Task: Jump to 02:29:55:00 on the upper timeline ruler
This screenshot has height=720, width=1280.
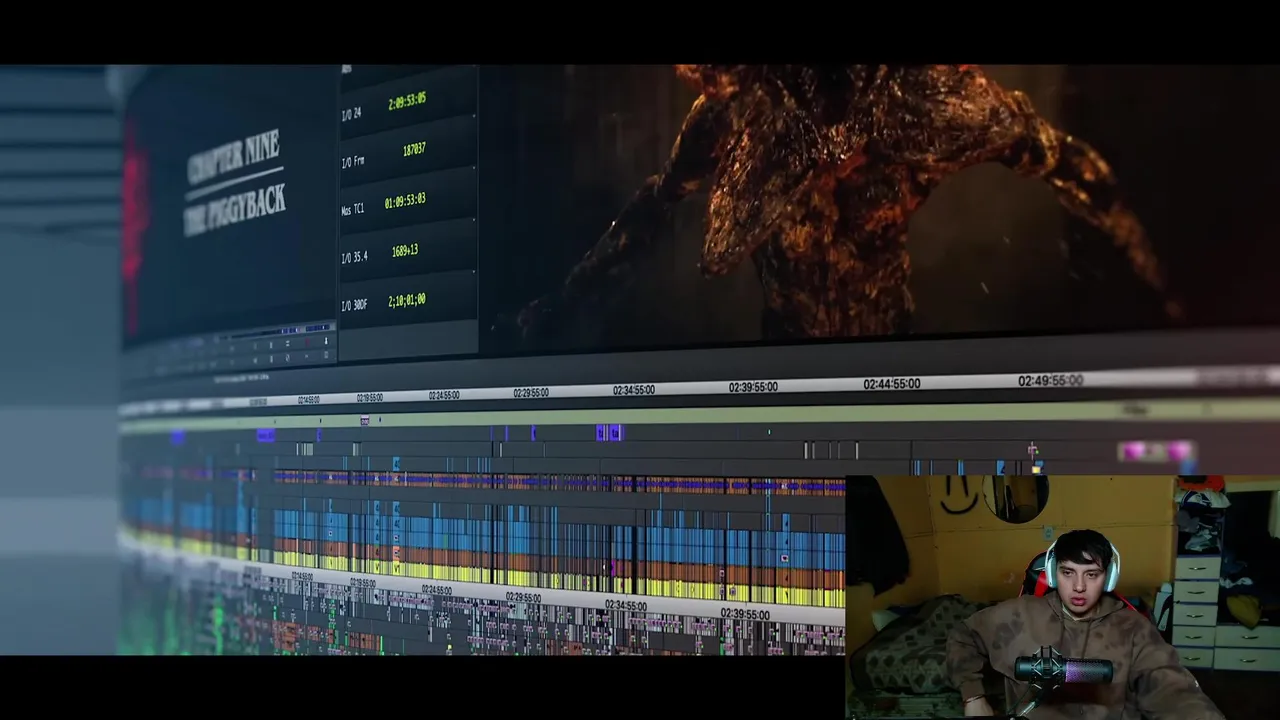Action: point(530,393)
